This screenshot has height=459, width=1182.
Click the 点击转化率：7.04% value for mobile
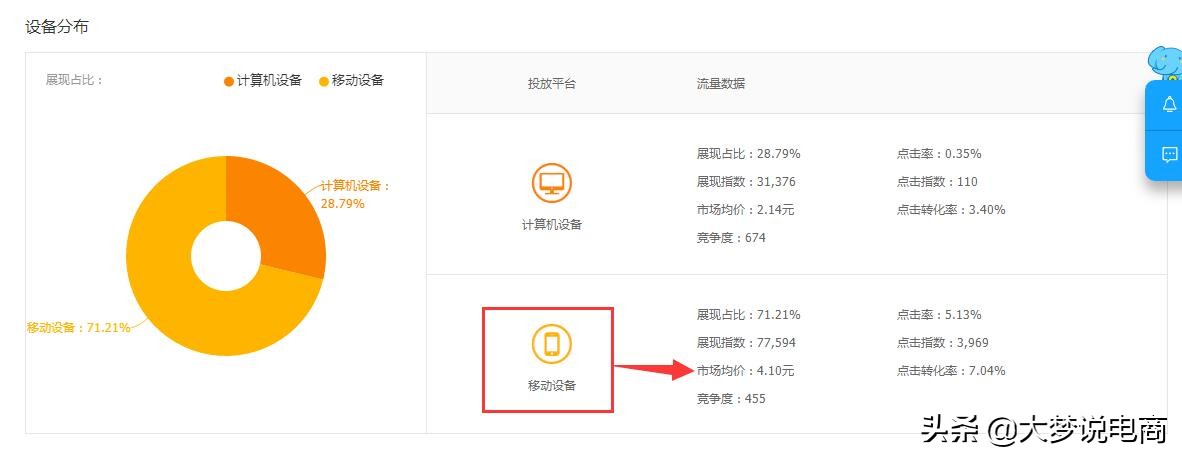pos(951,371)
